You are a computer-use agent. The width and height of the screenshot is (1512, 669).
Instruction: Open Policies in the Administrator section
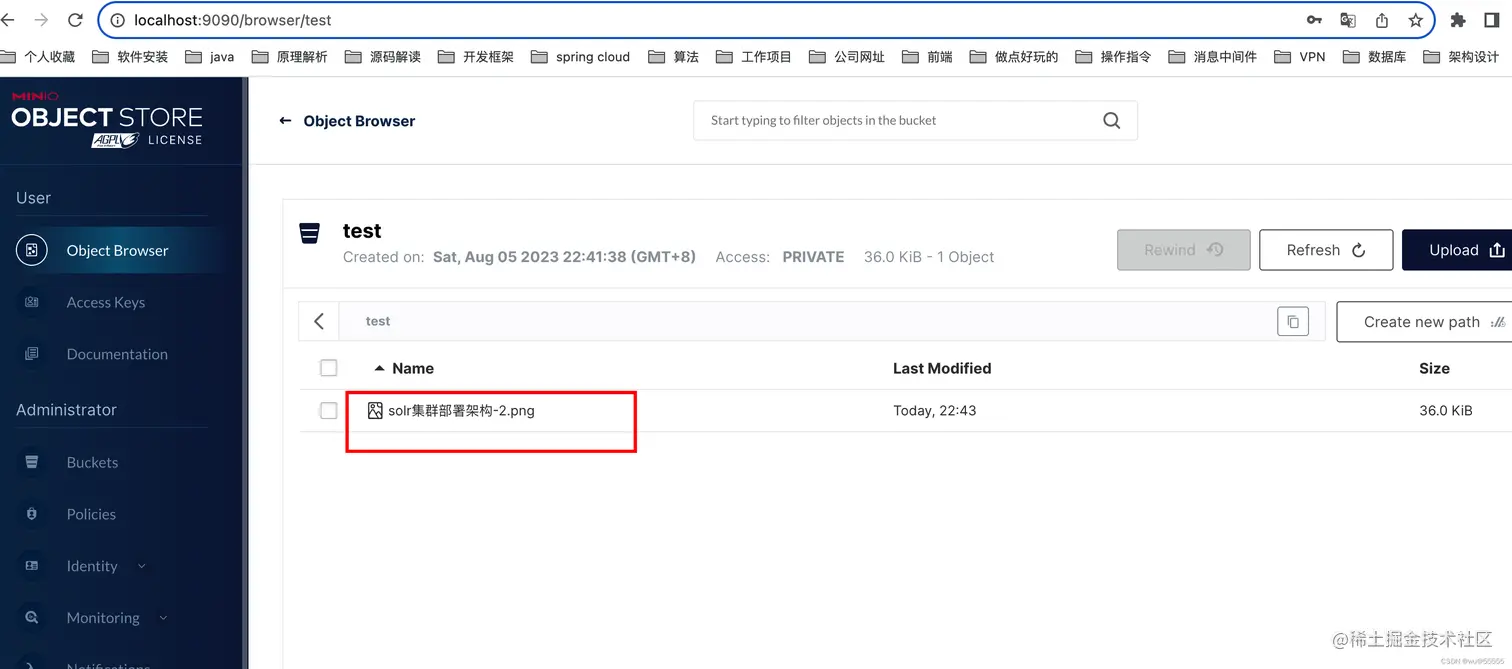coord(91,515)
